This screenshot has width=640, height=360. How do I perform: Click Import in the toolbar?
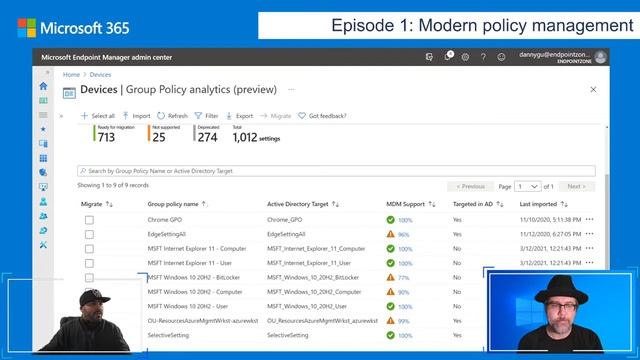[137, 116]
